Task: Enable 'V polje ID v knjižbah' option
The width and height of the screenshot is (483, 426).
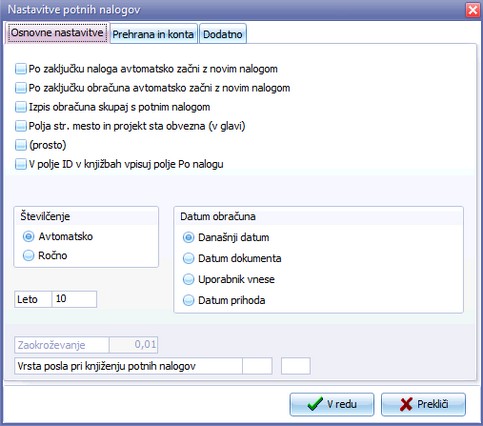Action: 21,164
